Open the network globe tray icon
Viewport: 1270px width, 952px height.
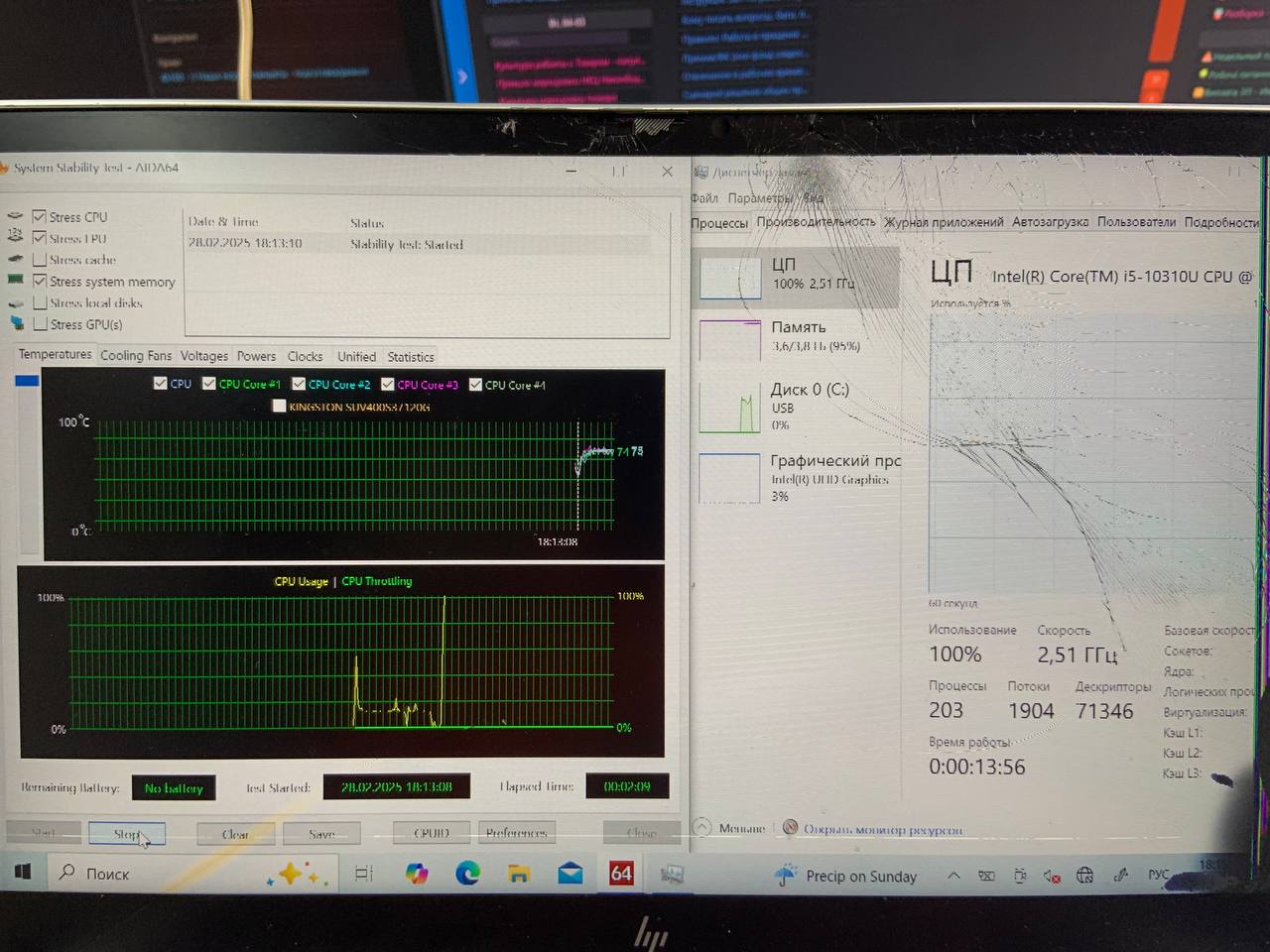[x=1084, y=876]
